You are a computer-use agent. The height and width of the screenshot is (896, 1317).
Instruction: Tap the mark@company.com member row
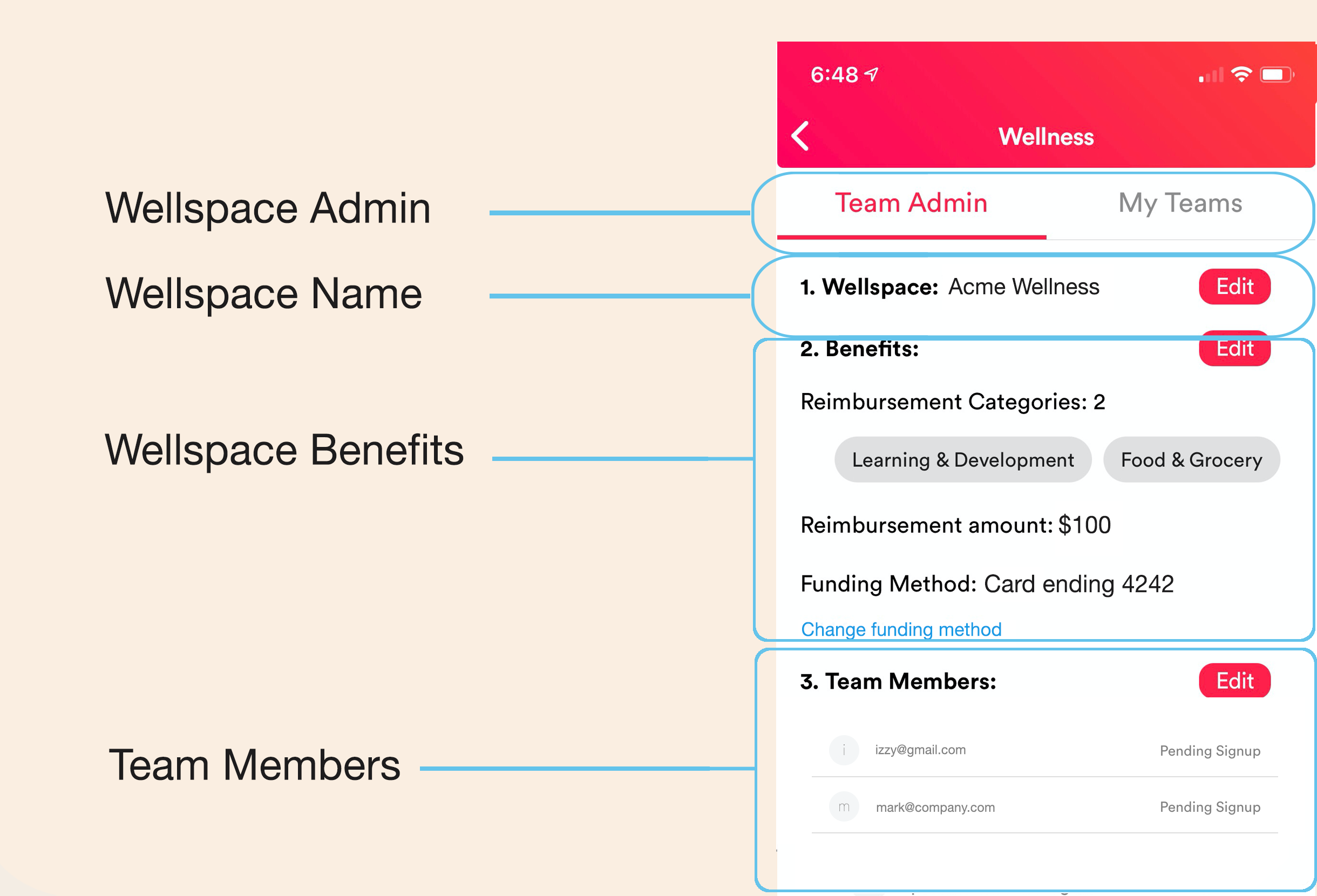(1044, 806)
